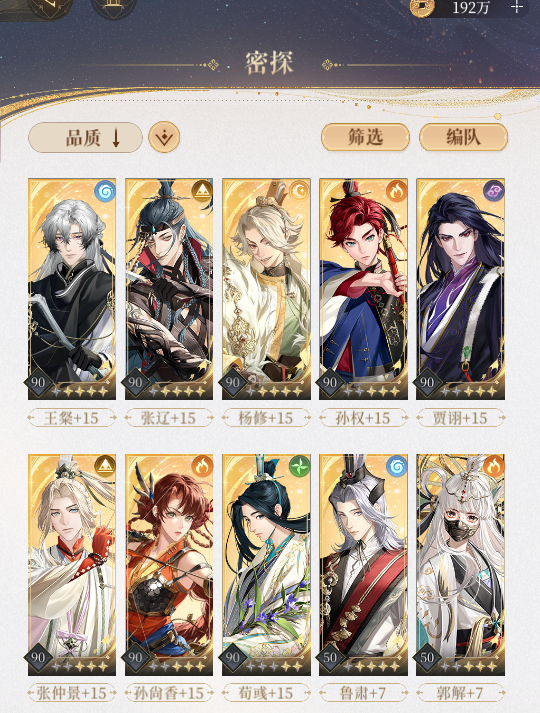Click the 贾诩+15 name label

(x=460, y=418)
